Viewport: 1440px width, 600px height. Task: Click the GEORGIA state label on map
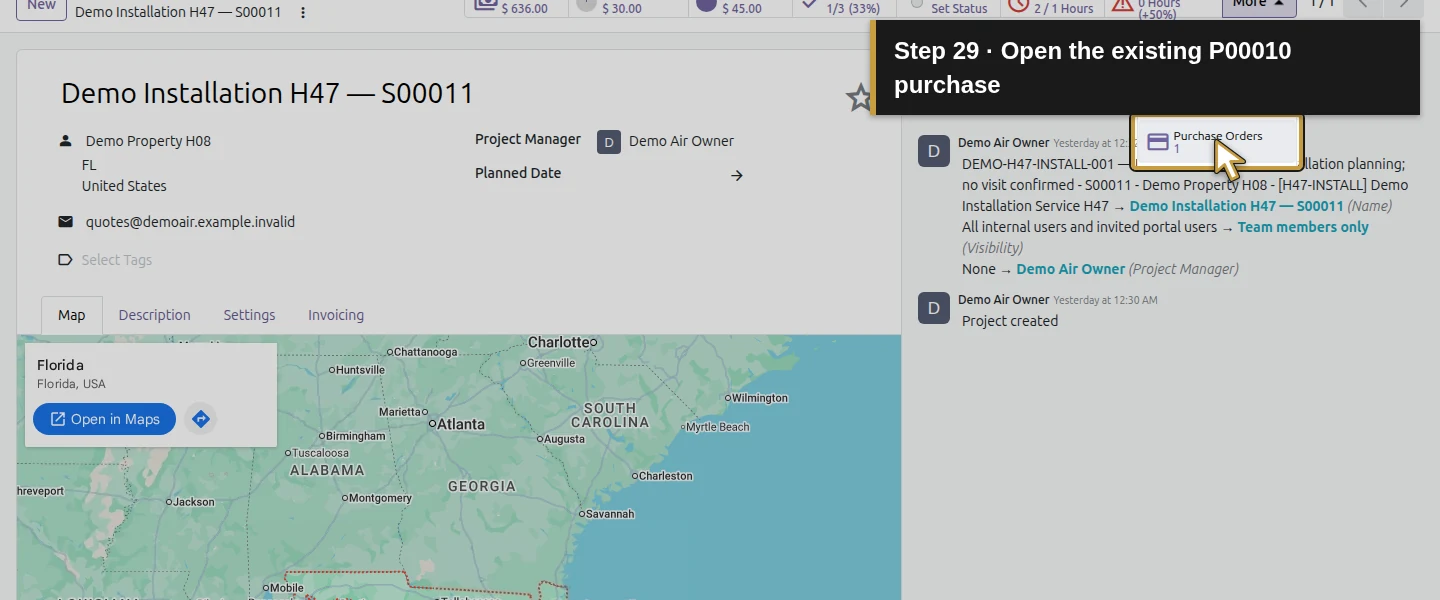point(482,486)
